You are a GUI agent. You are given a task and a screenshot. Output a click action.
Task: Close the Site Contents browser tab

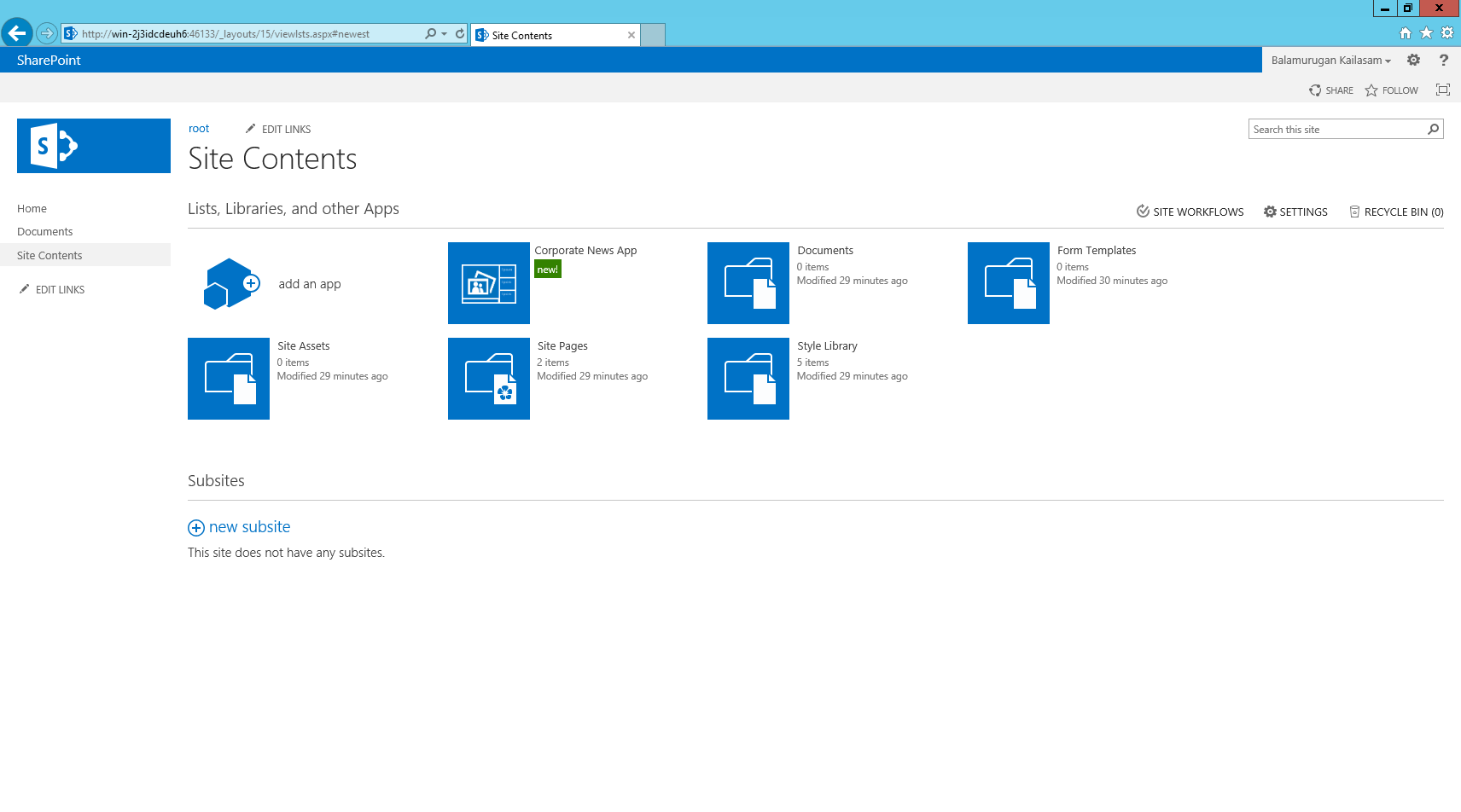point(632,35)
